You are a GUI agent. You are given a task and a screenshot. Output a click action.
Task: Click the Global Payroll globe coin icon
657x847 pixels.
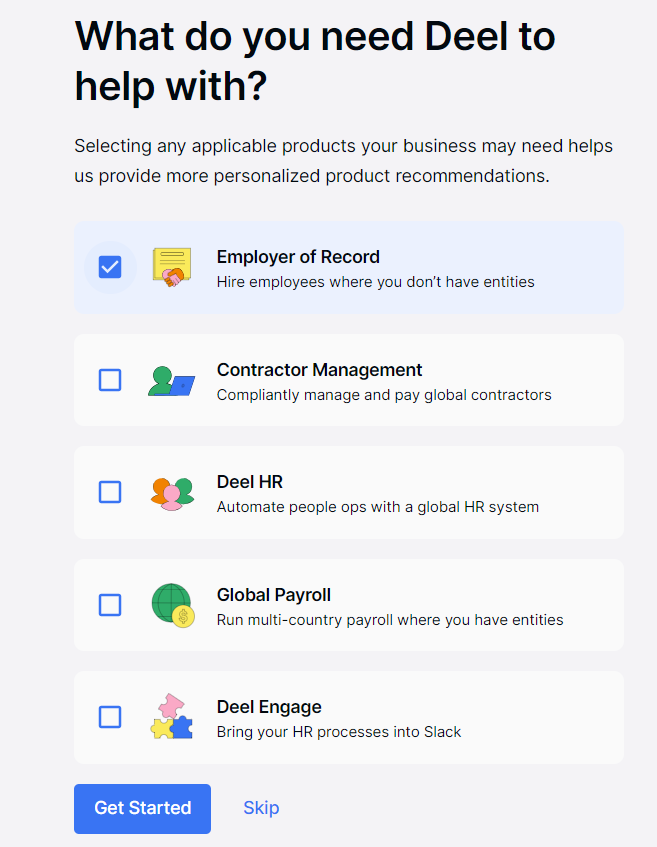pos(171,605)
